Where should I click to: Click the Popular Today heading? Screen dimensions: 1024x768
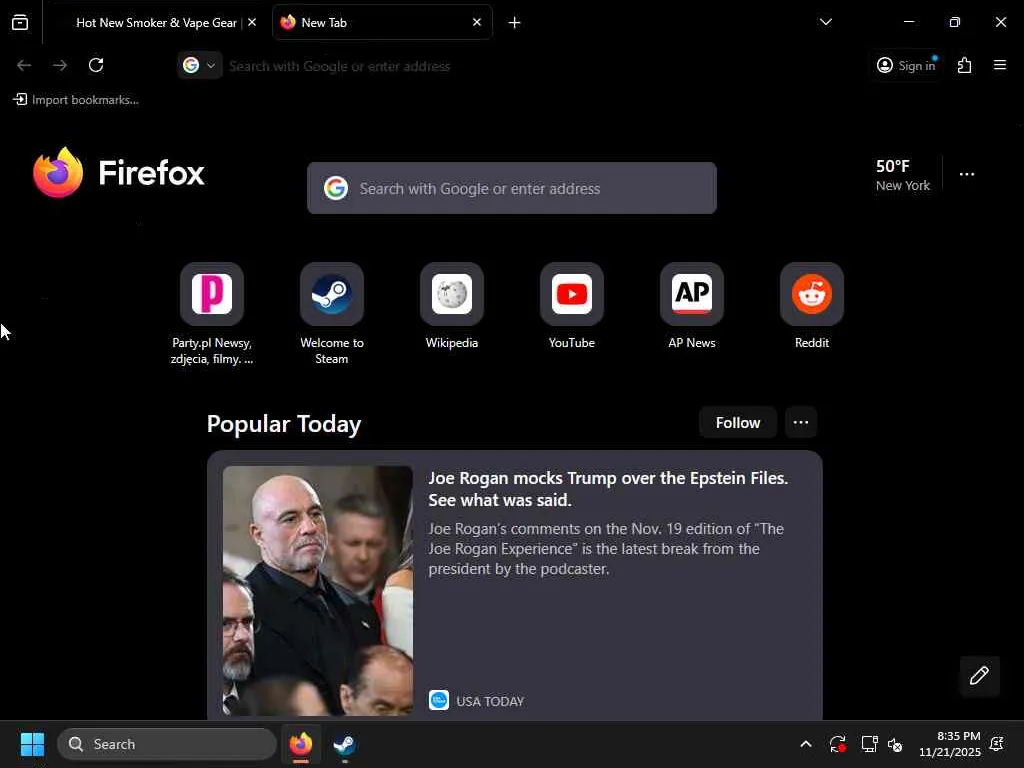pos(284,424)
